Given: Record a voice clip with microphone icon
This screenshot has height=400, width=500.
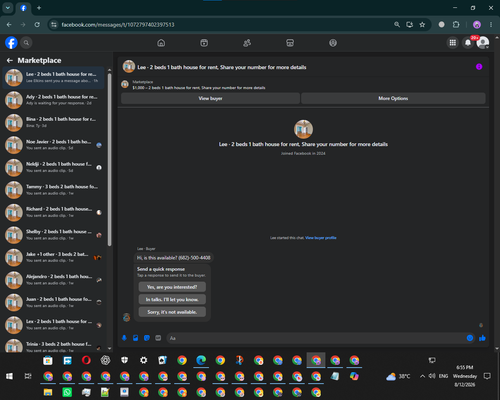Looking at the screenshot, I should click(x=124, y=338).
